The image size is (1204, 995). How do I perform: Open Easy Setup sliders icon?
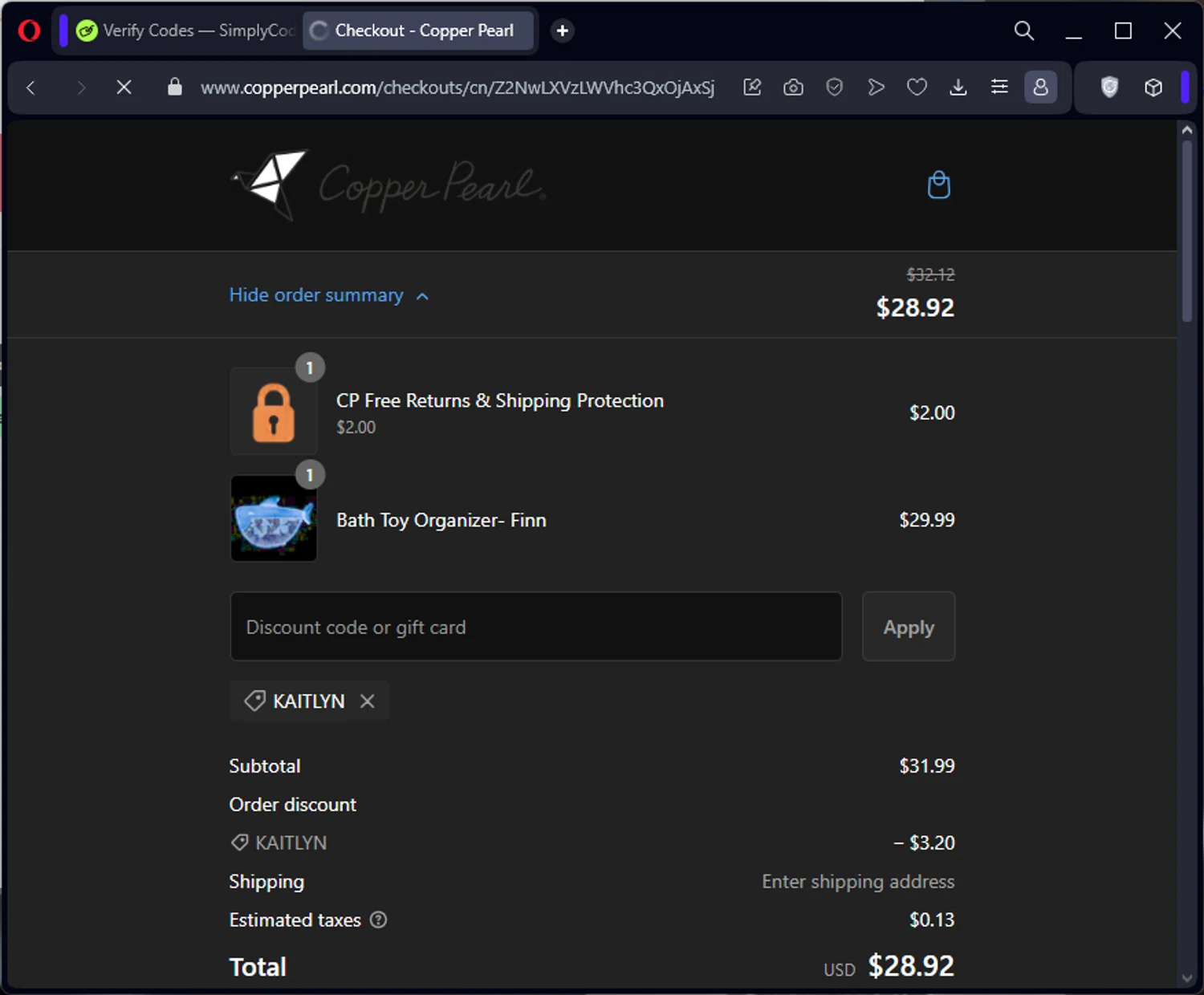999,87
